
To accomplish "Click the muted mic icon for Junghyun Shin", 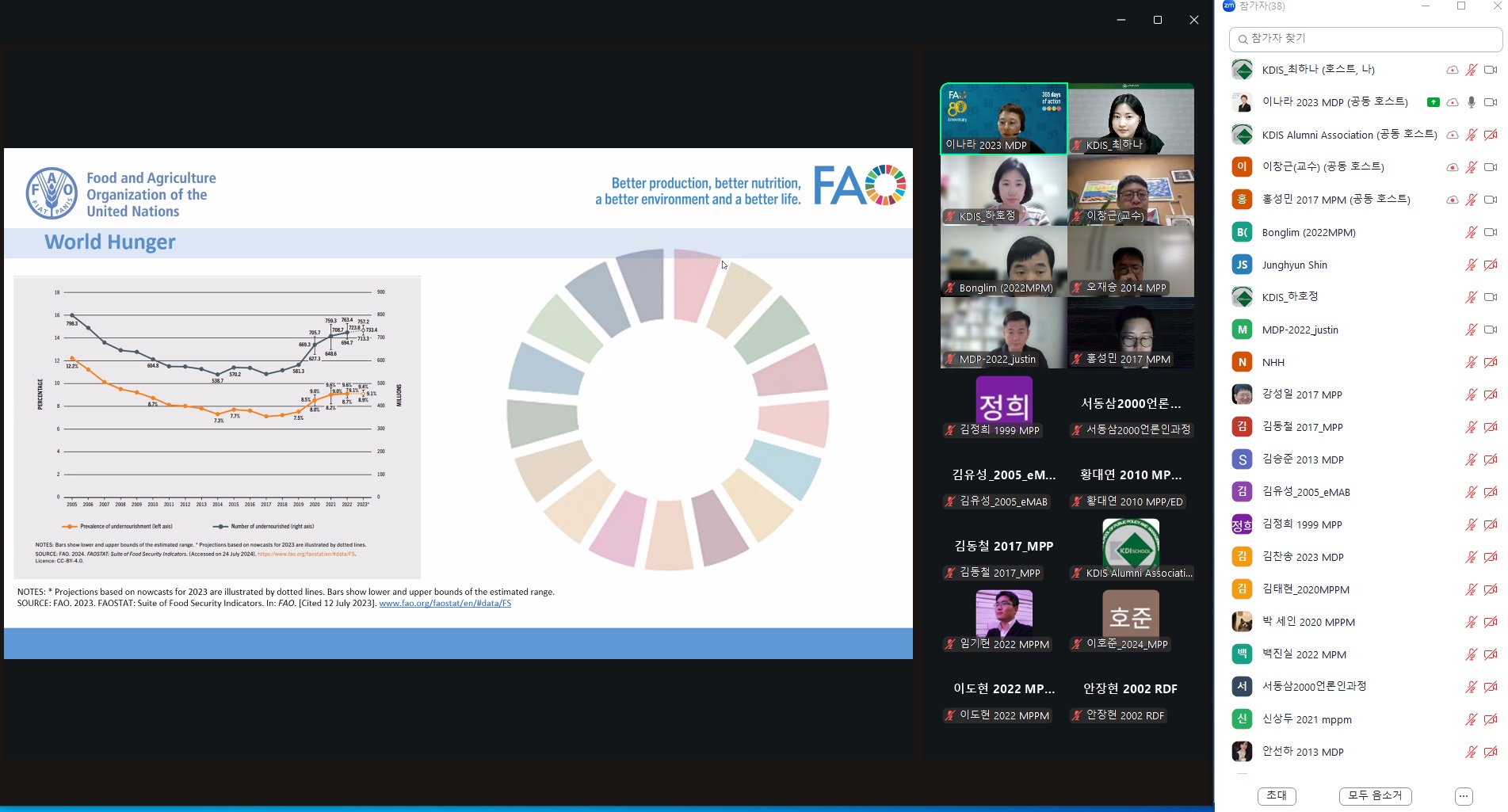I will point(1471,265).
